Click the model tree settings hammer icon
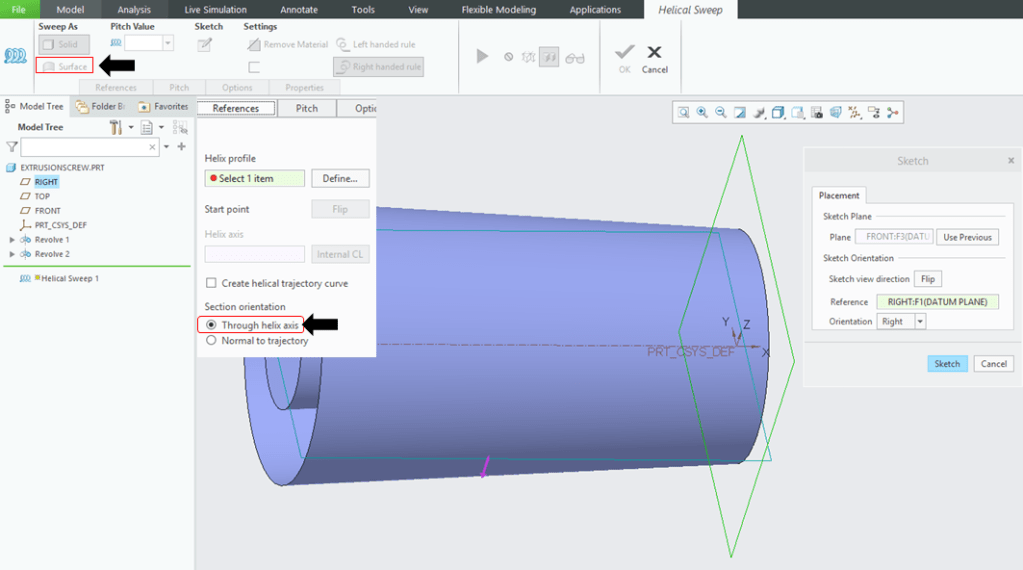1023x570 pixels. tap(116, 127)
